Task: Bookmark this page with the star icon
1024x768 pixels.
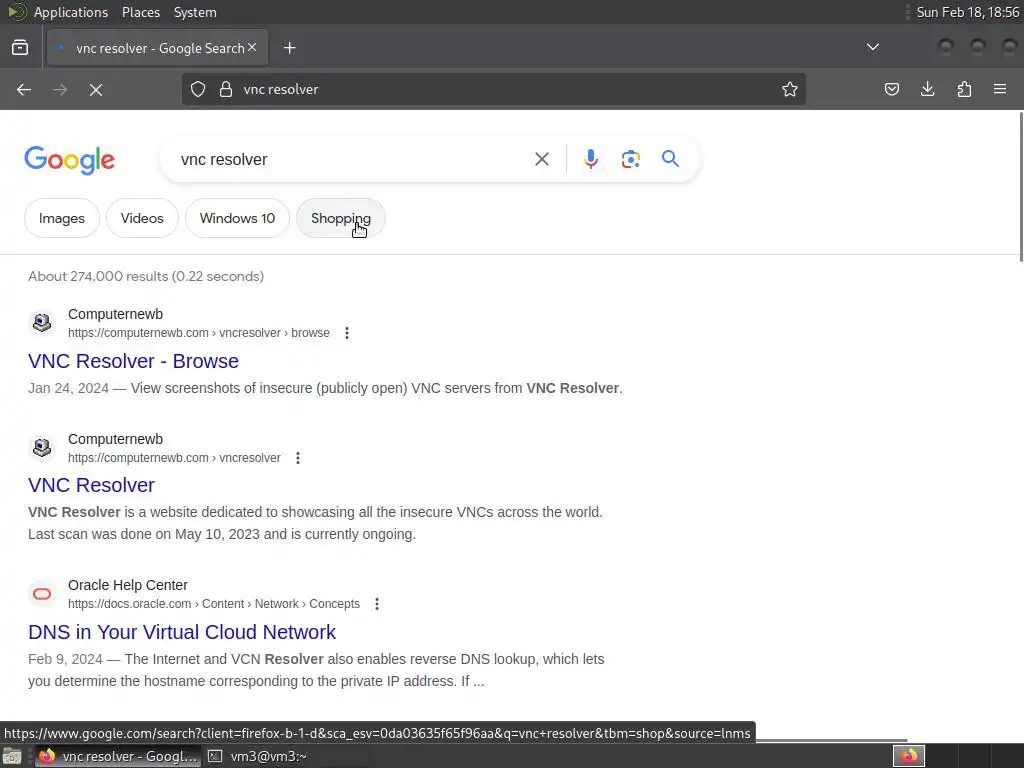Action: point(790,89)
